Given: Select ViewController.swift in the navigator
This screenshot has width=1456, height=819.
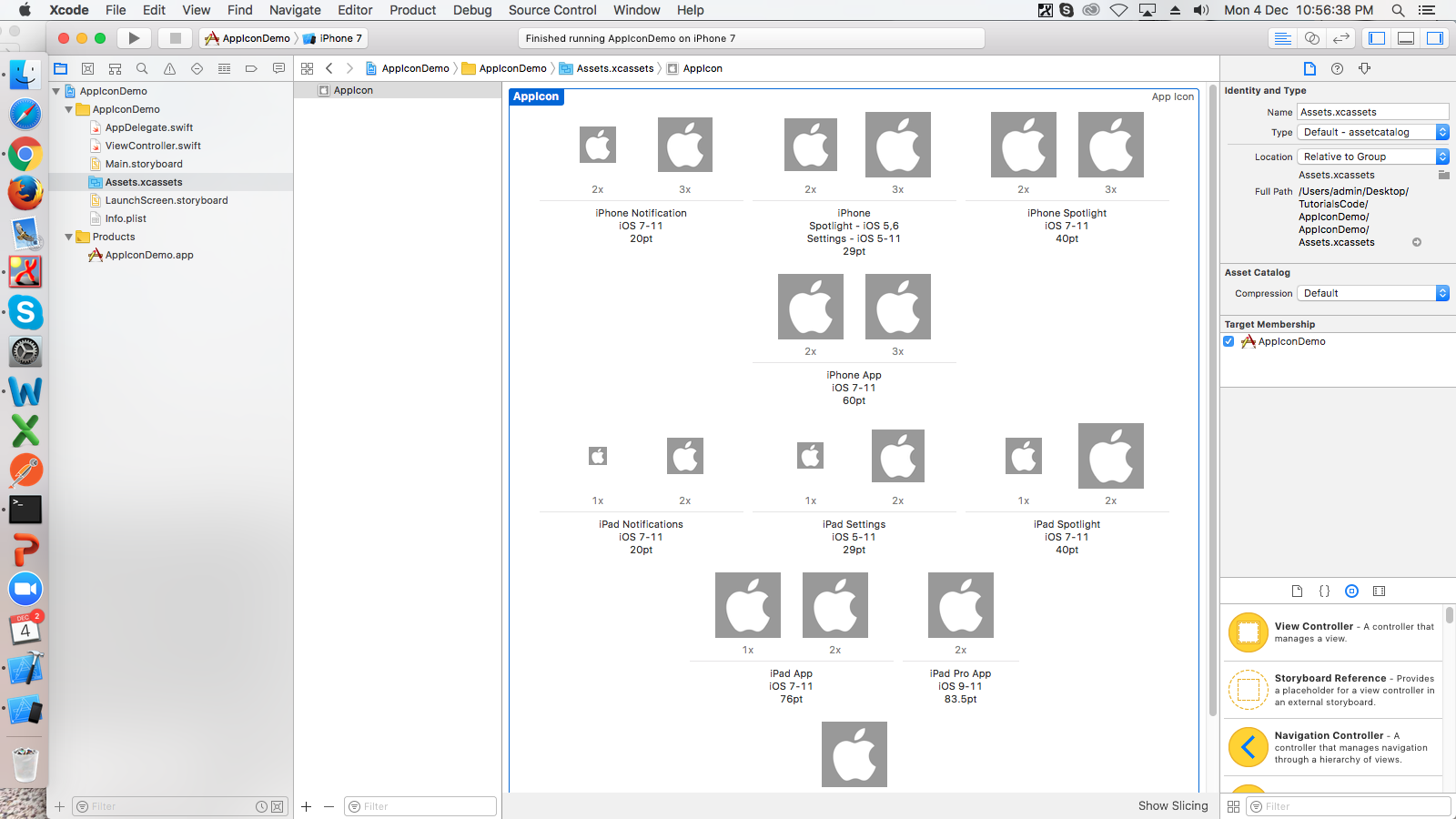Looking at the screenshot, I should point(153,146).
